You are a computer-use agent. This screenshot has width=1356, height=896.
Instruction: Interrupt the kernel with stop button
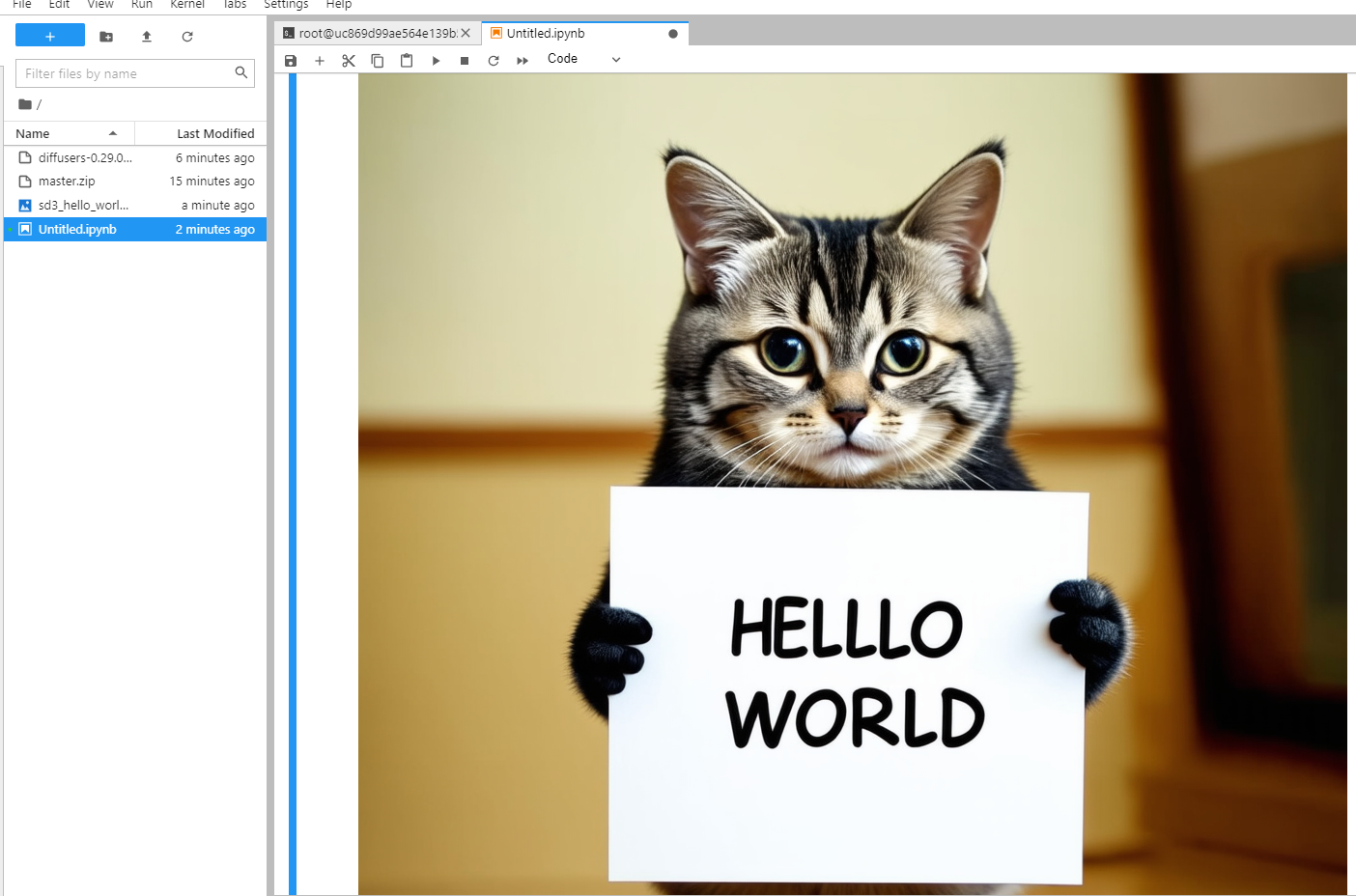(465, 61)
